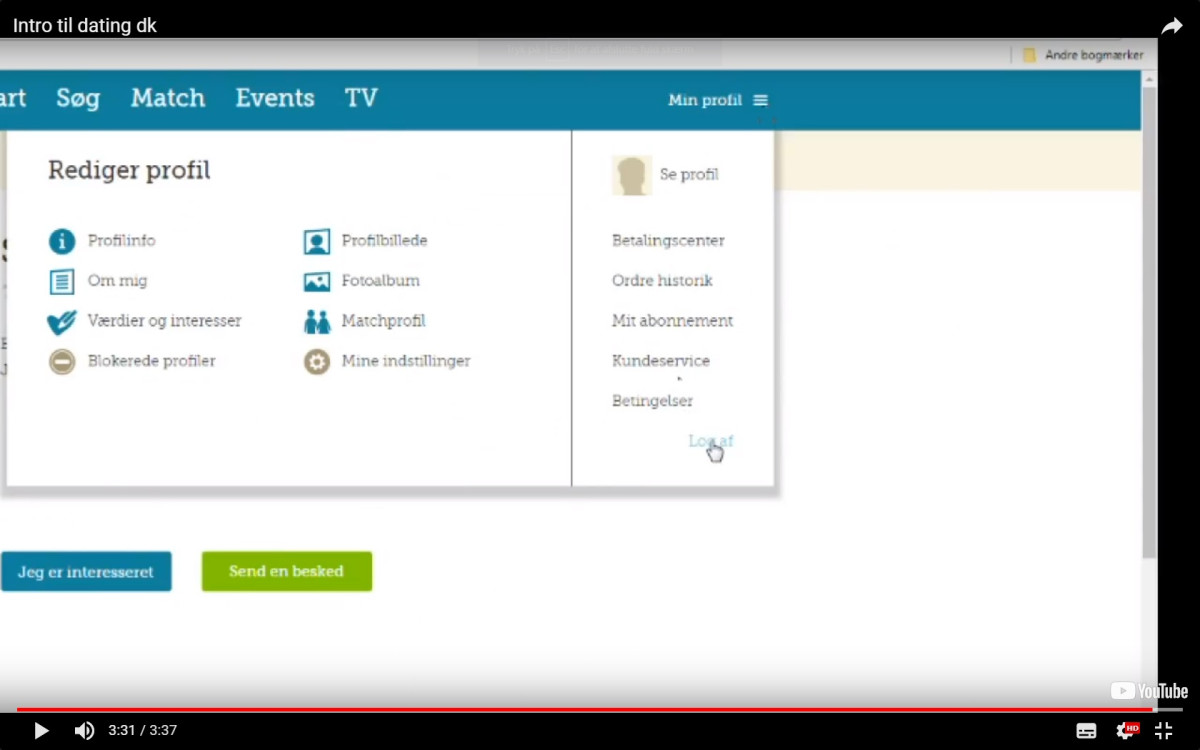
Task: Open the Match menu
Action: coord(168,98)
